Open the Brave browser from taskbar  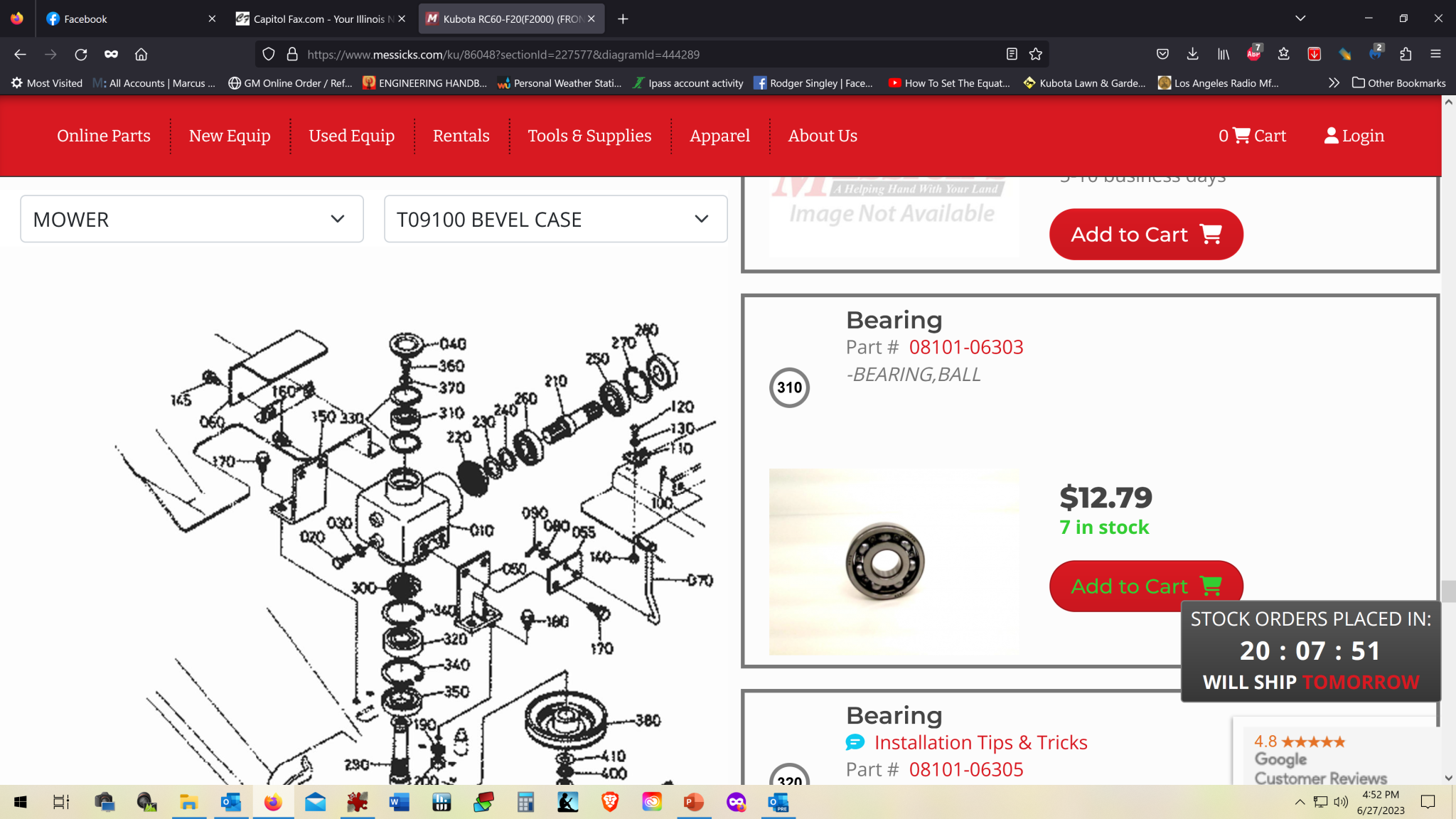[610, 802]
